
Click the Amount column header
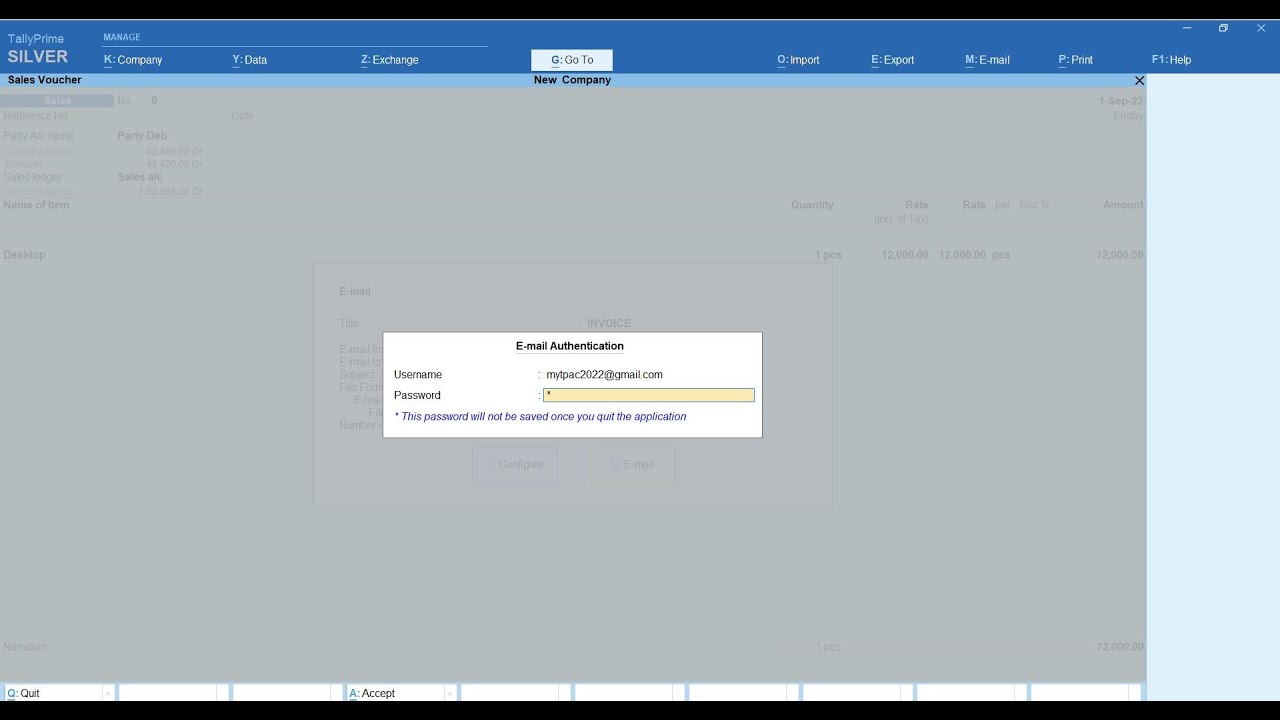point(1123,205)
